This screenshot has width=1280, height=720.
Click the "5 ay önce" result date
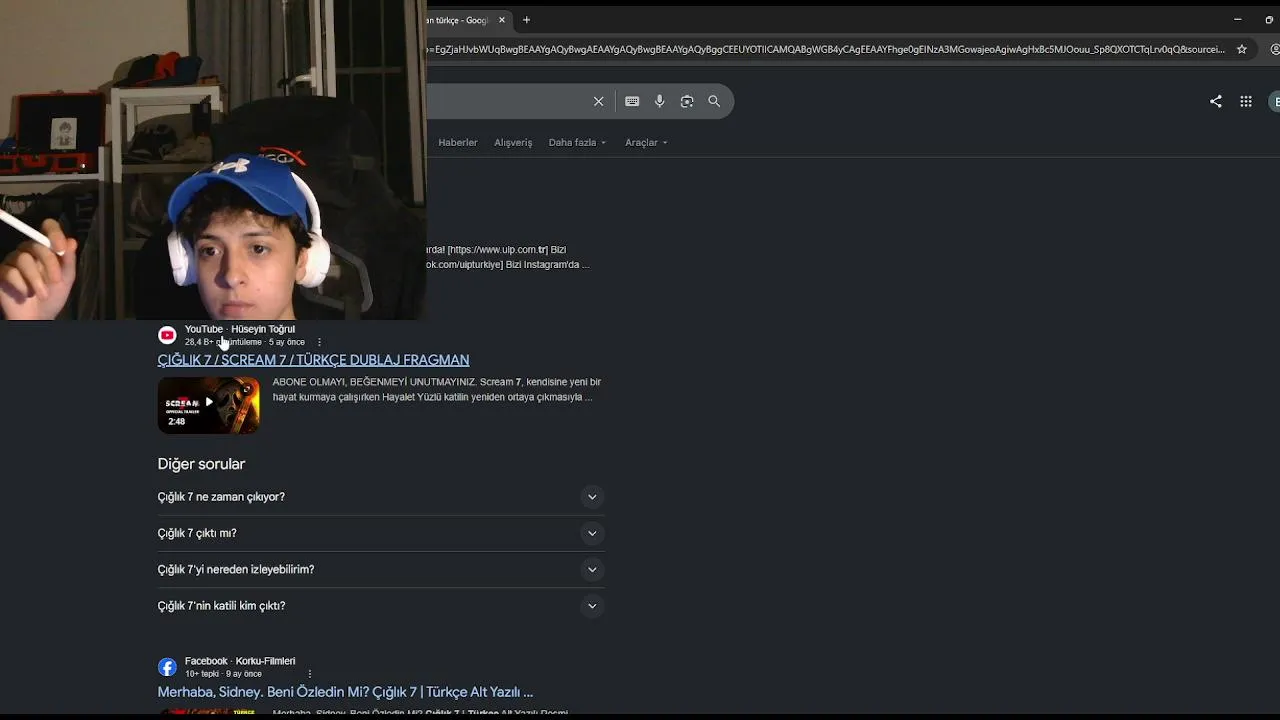click(287, 342)
